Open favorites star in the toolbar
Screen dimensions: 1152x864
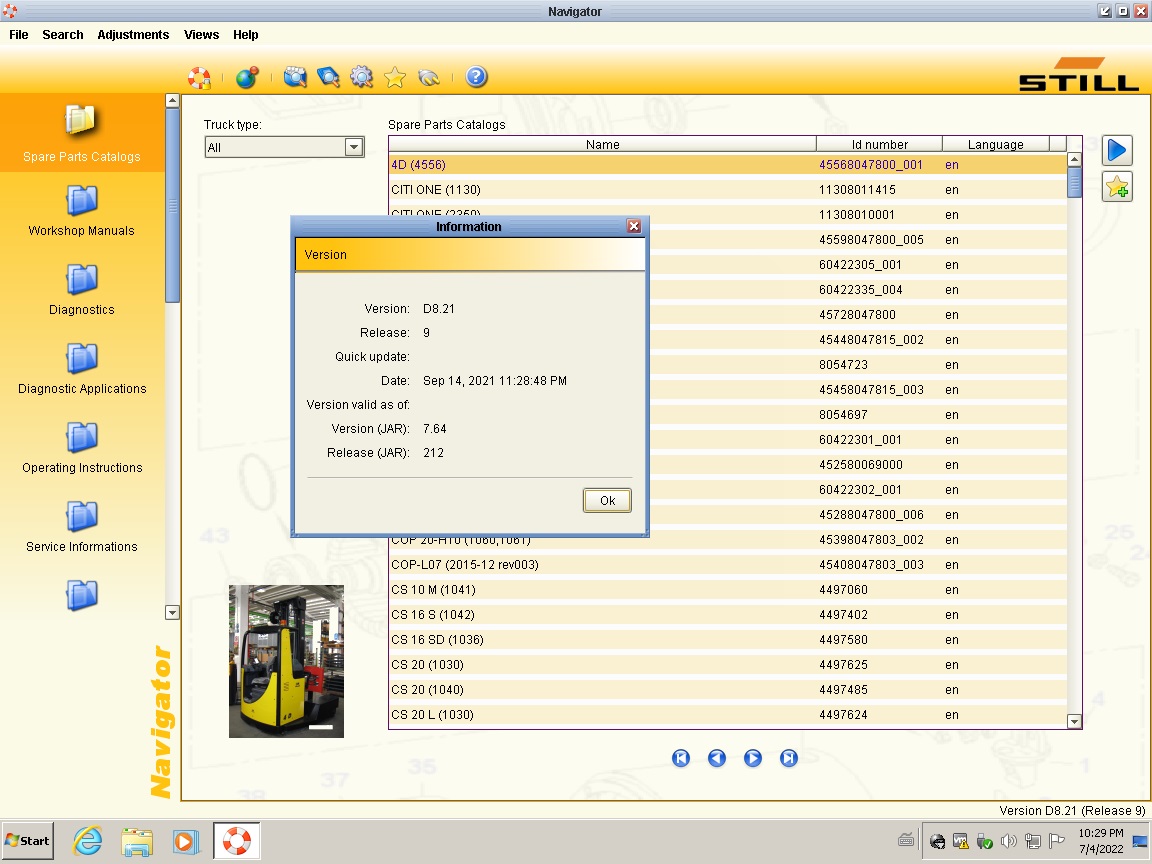click(x=395, y=77)
